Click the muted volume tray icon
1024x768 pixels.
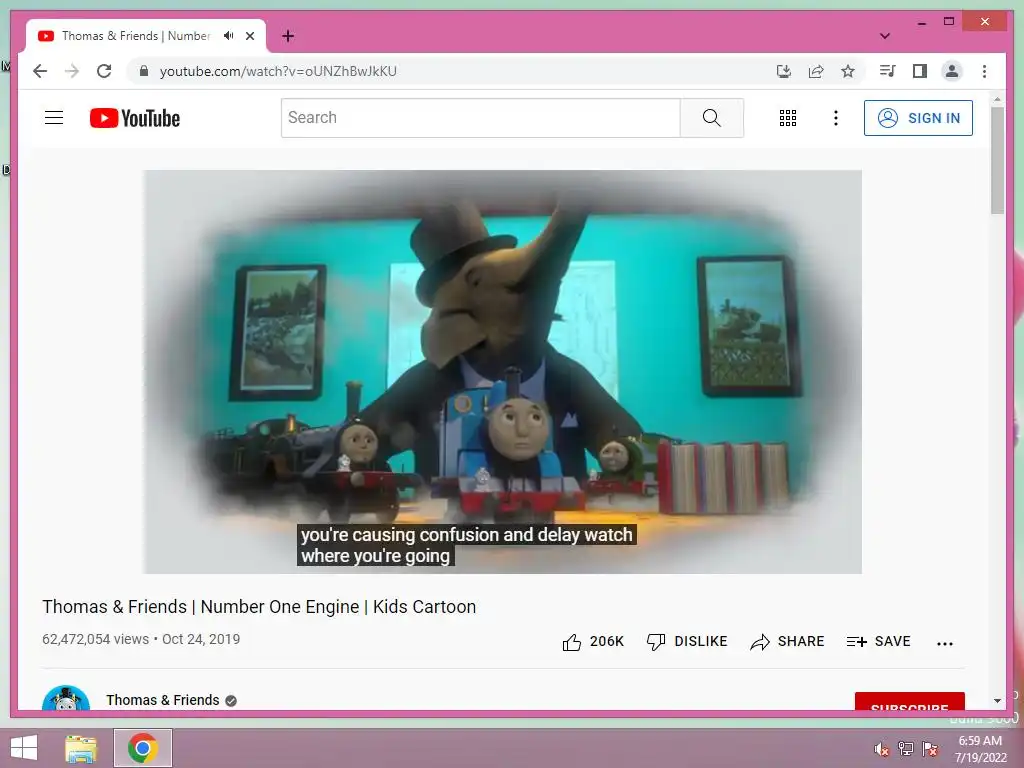(882, 749)
